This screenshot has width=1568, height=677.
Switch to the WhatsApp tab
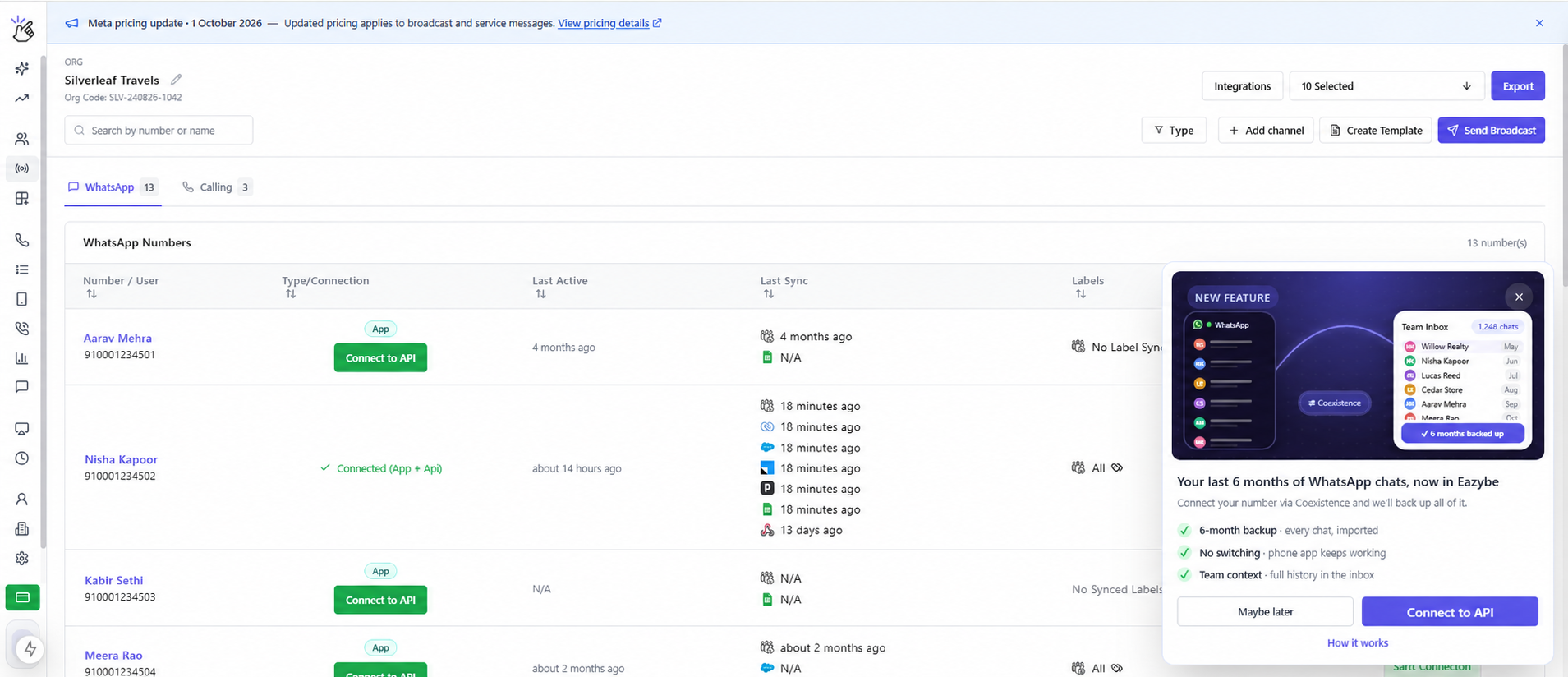click(x=113, y=187)
